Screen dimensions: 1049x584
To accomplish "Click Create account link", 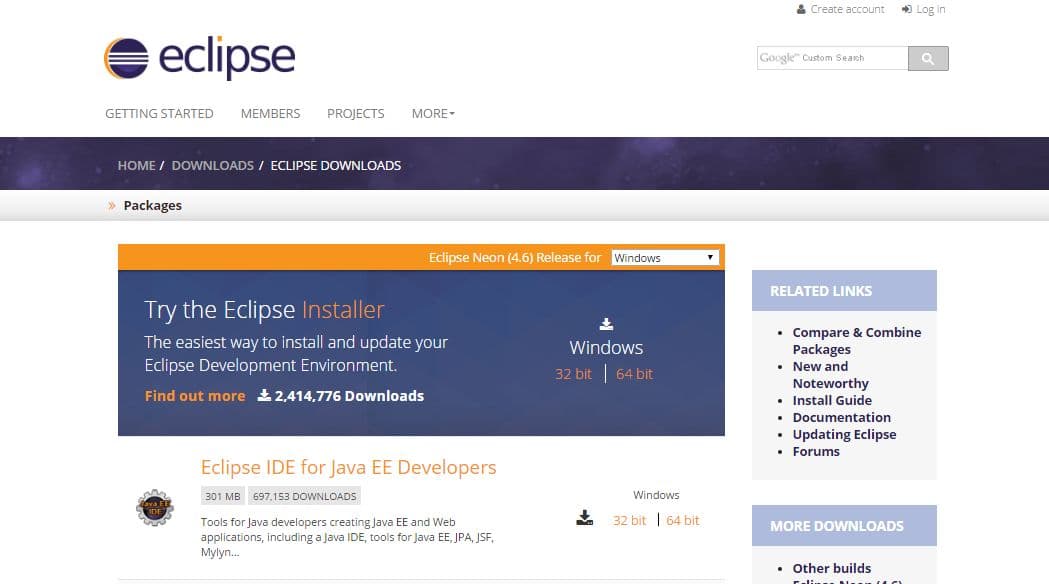I will tap(847, 9).
